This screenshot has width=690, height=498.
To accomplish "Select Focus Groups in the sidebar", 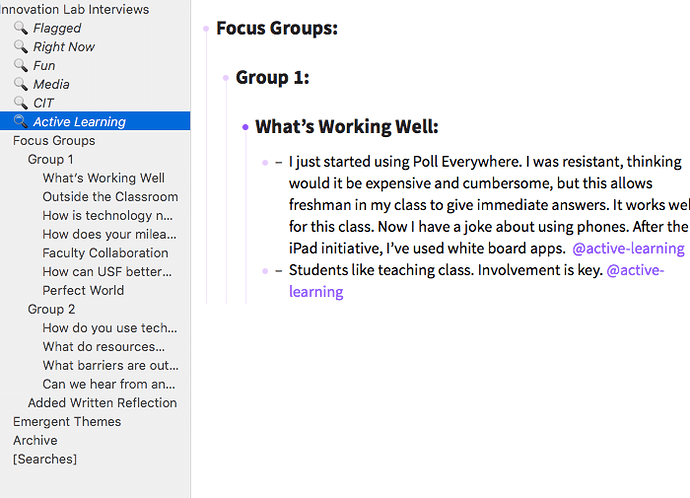I will point(54,140).
